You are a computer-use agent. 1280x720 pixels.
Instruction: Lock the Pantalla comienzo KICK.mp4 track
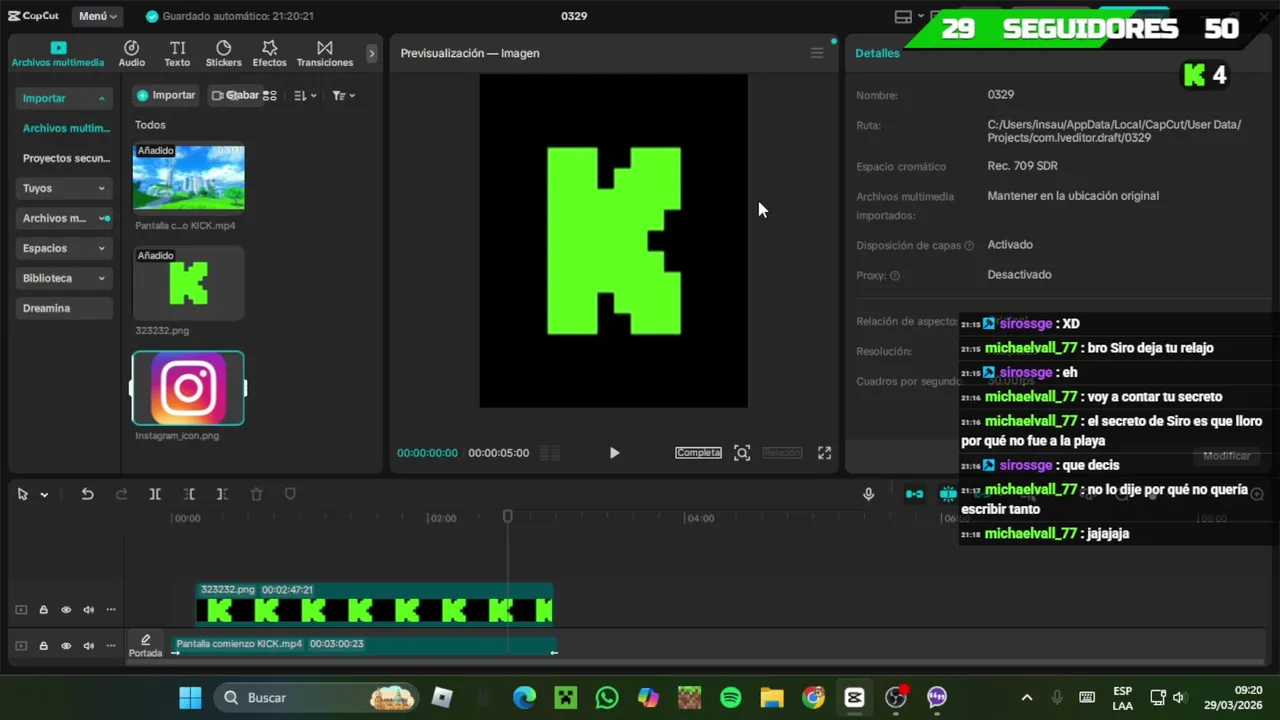(43, 646)
